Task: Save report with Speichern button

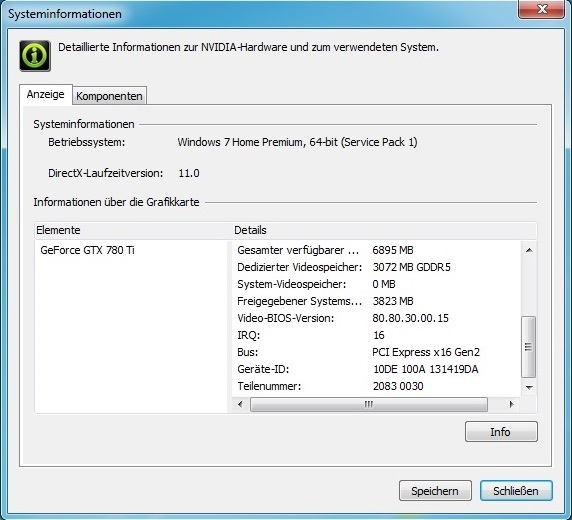Action: 435,491
